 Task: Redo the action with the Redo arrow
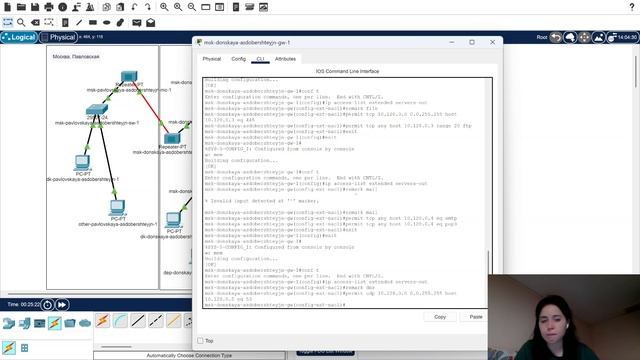(x=148, y=7)
